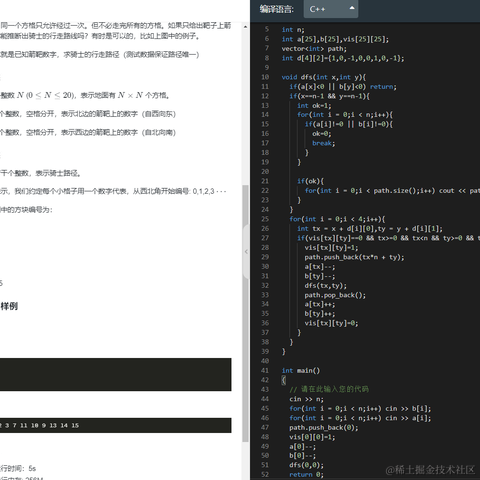Open the C++ compile language dropdown
The width and height of the screenshot is (480, 480).
click(x=331, y=9)
